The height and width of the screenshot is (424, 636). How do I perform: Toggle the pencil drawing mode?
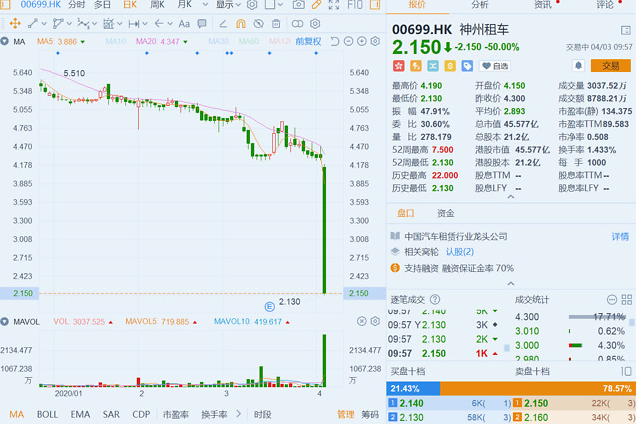[x=316, y=4]
